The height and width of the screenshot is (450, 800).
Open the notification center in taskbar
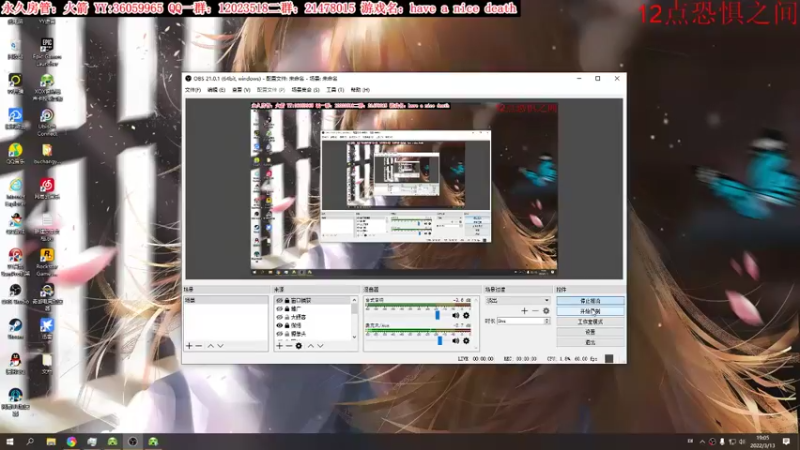point(786,441)
